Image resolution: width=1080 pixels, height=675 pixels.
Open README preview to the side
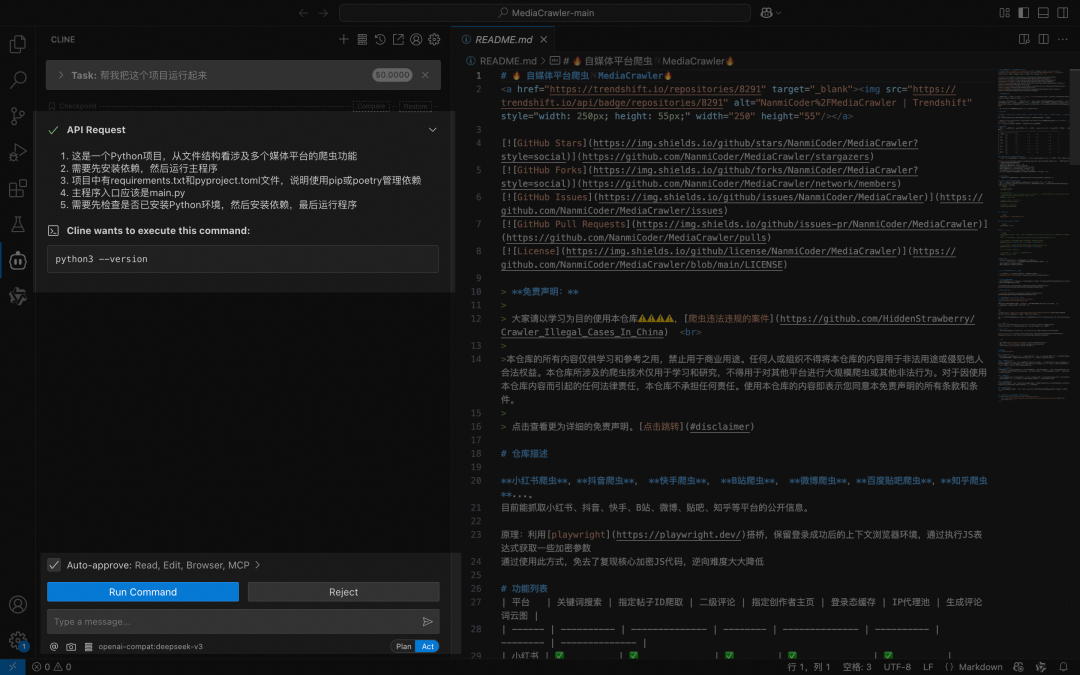coord(1024,39)
